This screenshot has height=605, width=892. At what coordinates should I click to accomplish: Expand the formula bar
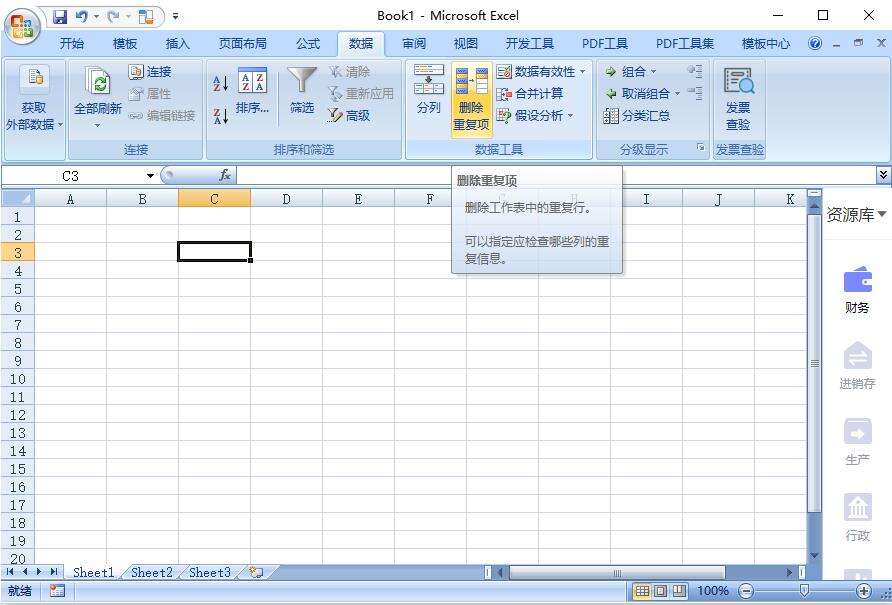pyautogui.click(x=883, y=175)
